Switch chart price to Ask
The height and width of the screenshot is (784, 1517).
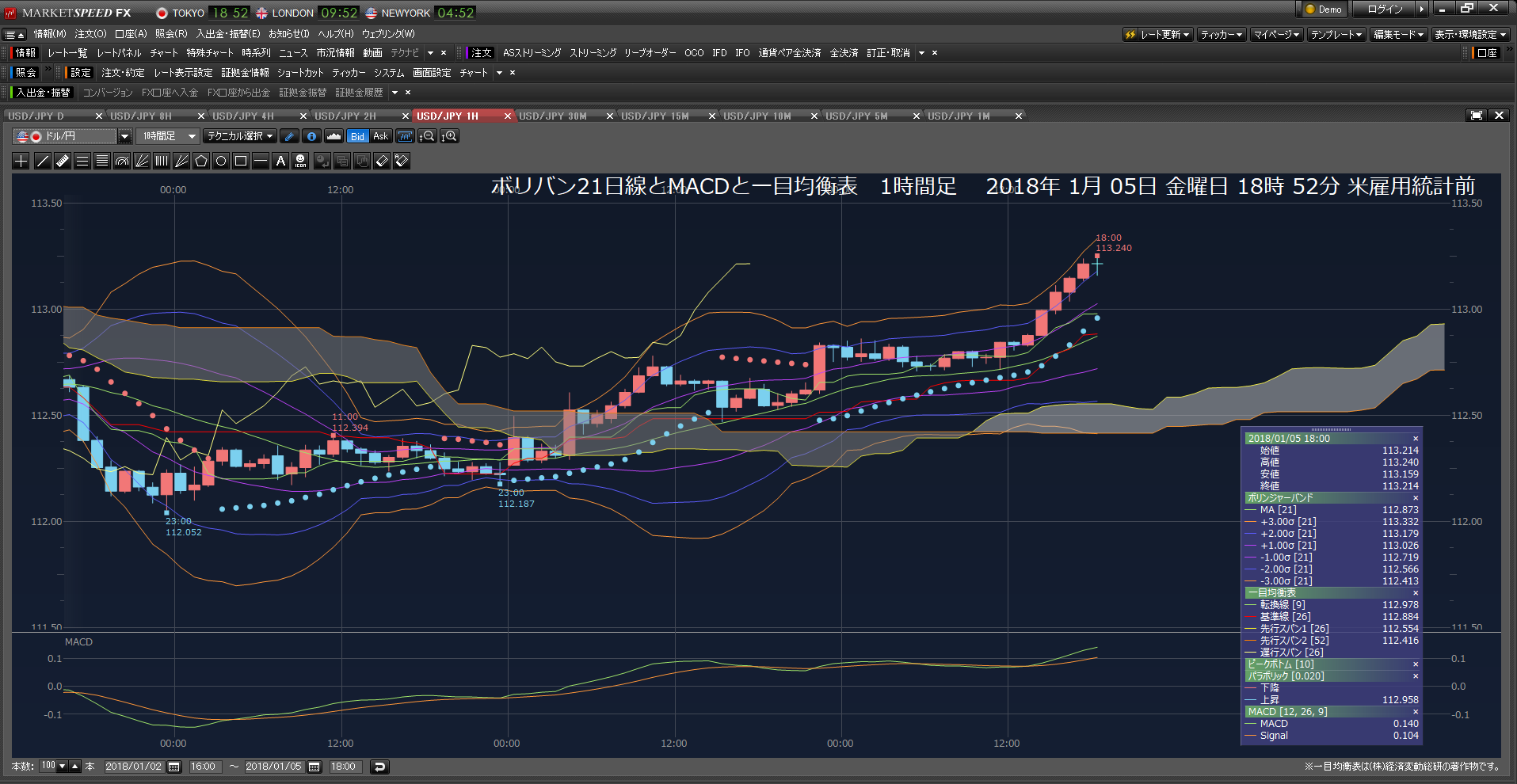[381, 136]
